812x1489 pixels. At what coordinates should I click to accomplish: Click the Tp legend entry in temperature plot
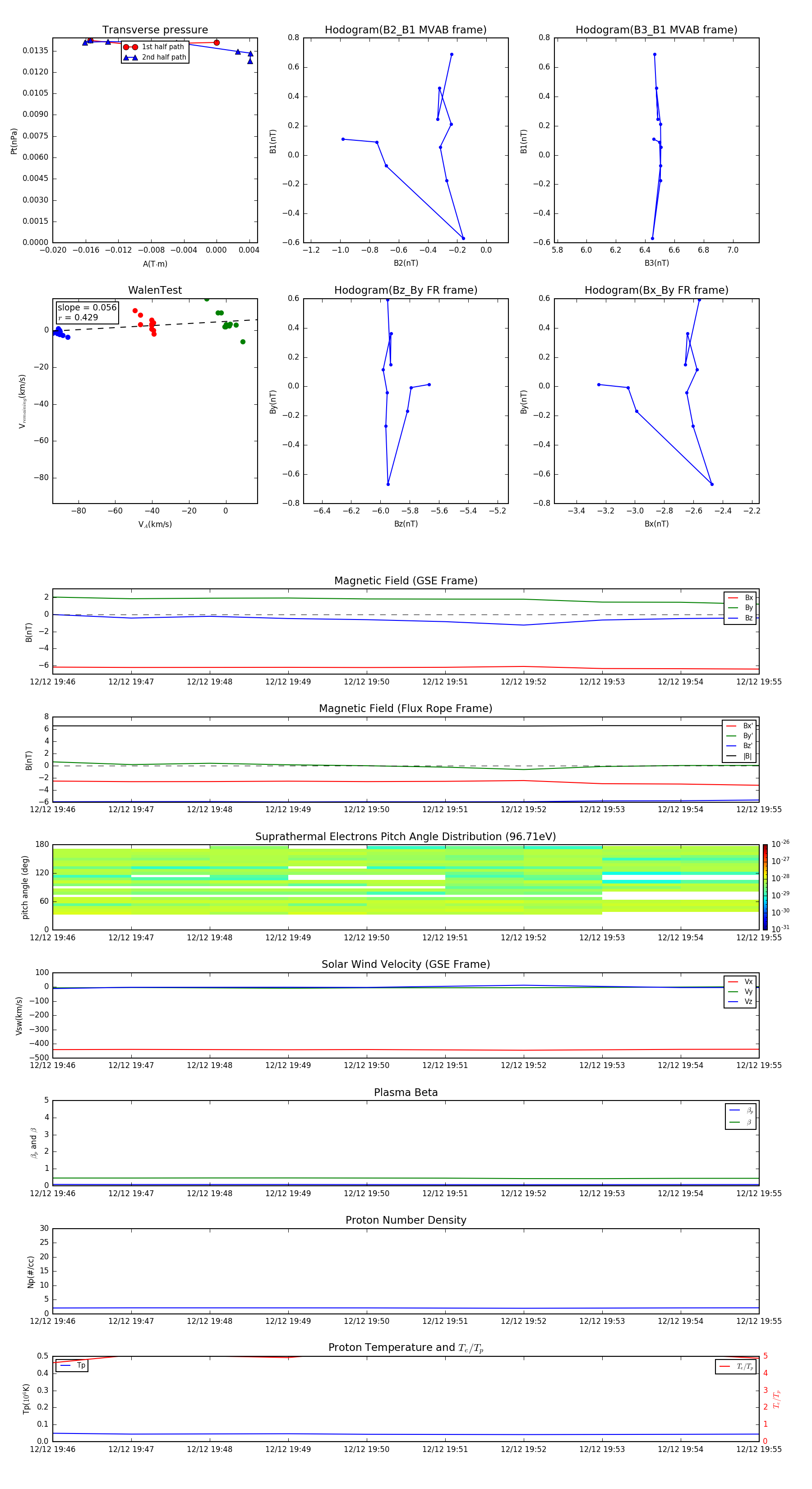(73, 1366)
